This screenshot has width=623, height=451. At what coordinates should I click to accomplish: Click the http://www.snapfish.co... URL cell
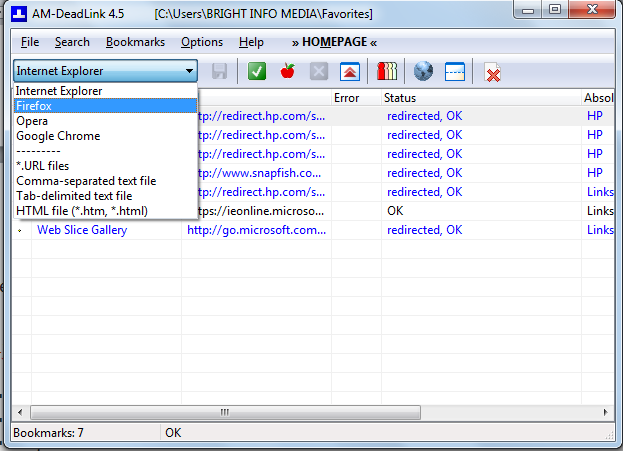[x=259, y=173]
